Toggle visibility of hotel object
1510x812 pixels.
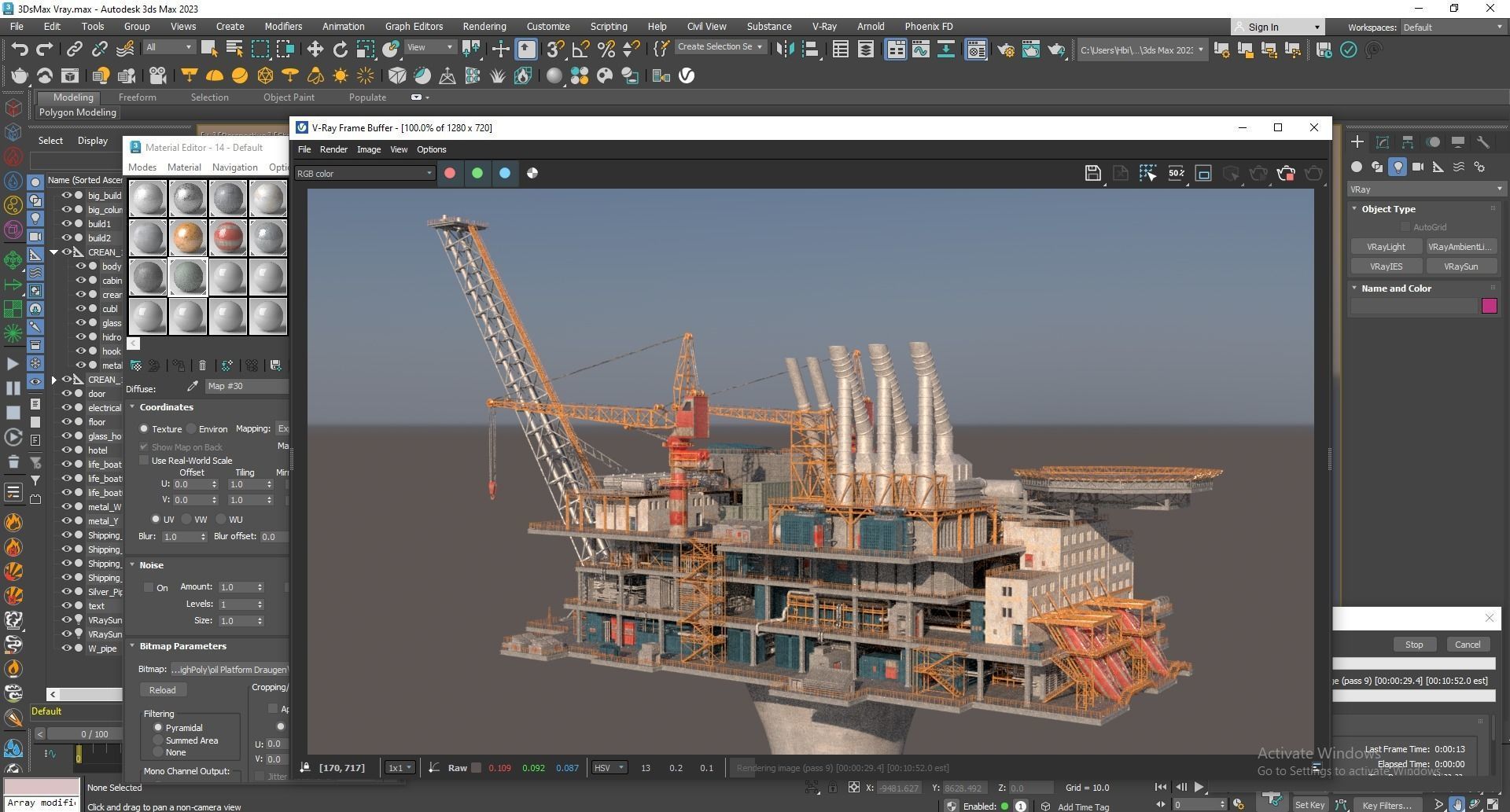tap(67, 450)
